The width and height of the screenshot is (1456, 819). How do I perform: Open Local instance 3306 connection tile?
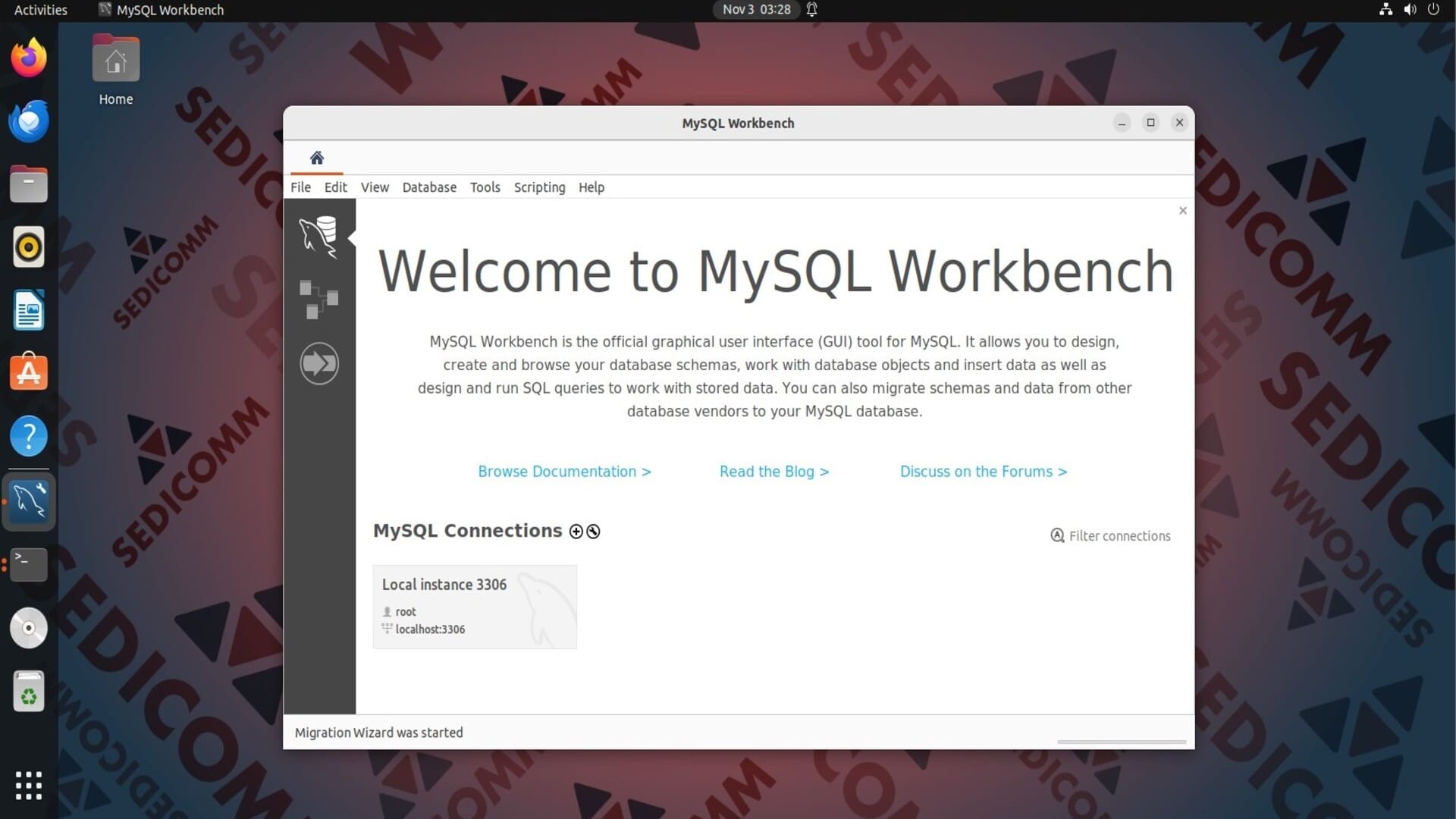(475, 607)
